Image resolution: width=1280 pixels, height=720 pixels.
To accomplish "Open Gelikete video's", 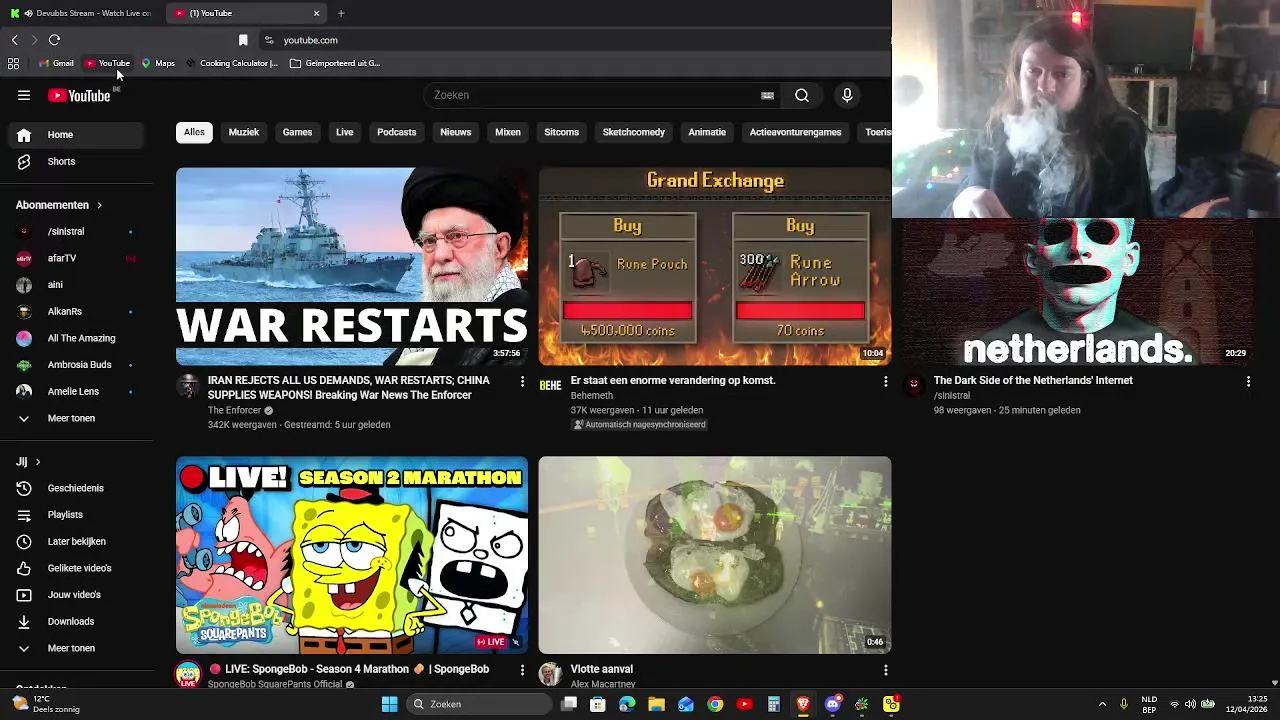I will tap(77, 568).
